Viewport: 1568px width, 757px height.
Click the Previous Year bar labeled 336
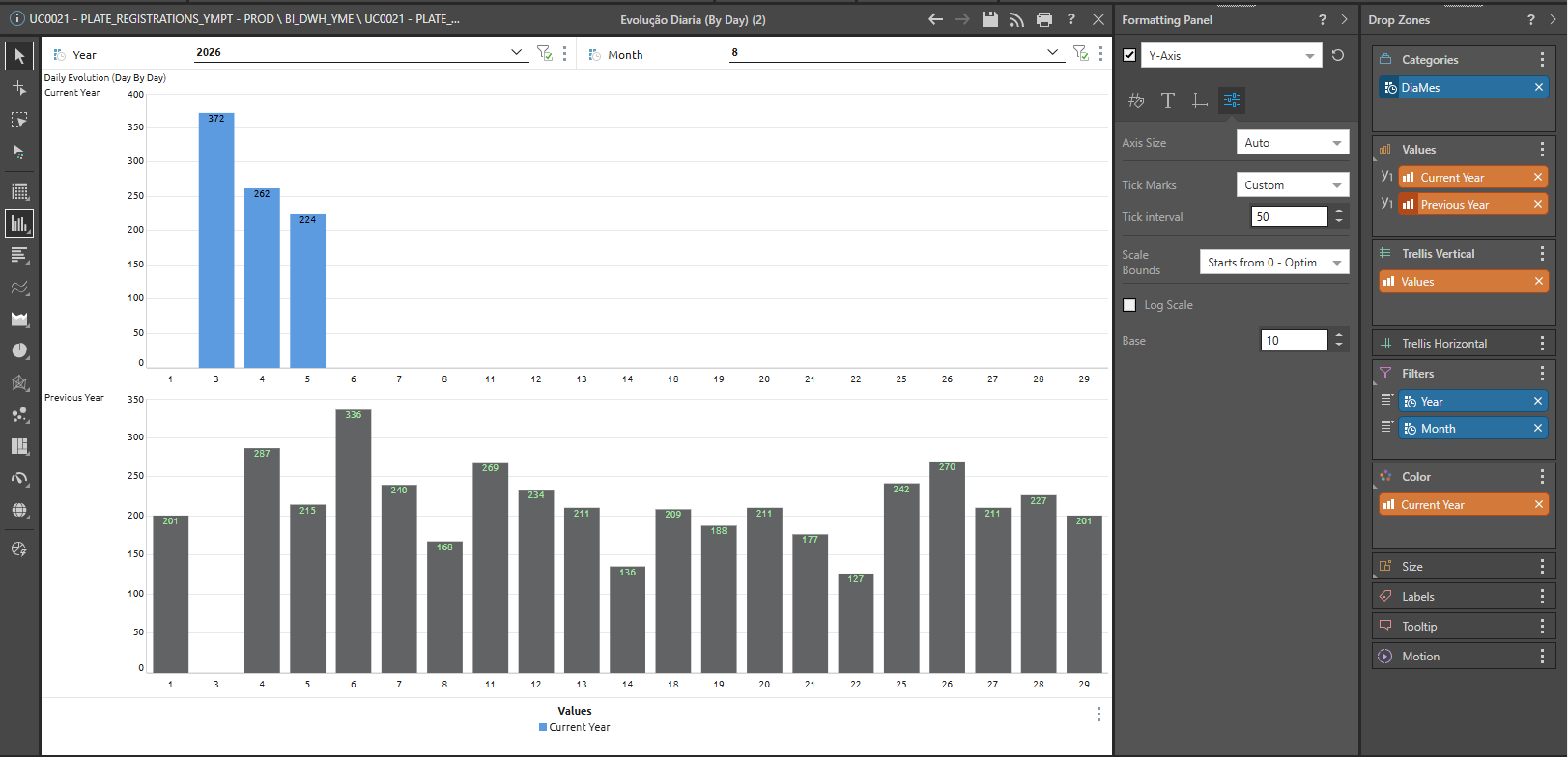tap(354, 542)
